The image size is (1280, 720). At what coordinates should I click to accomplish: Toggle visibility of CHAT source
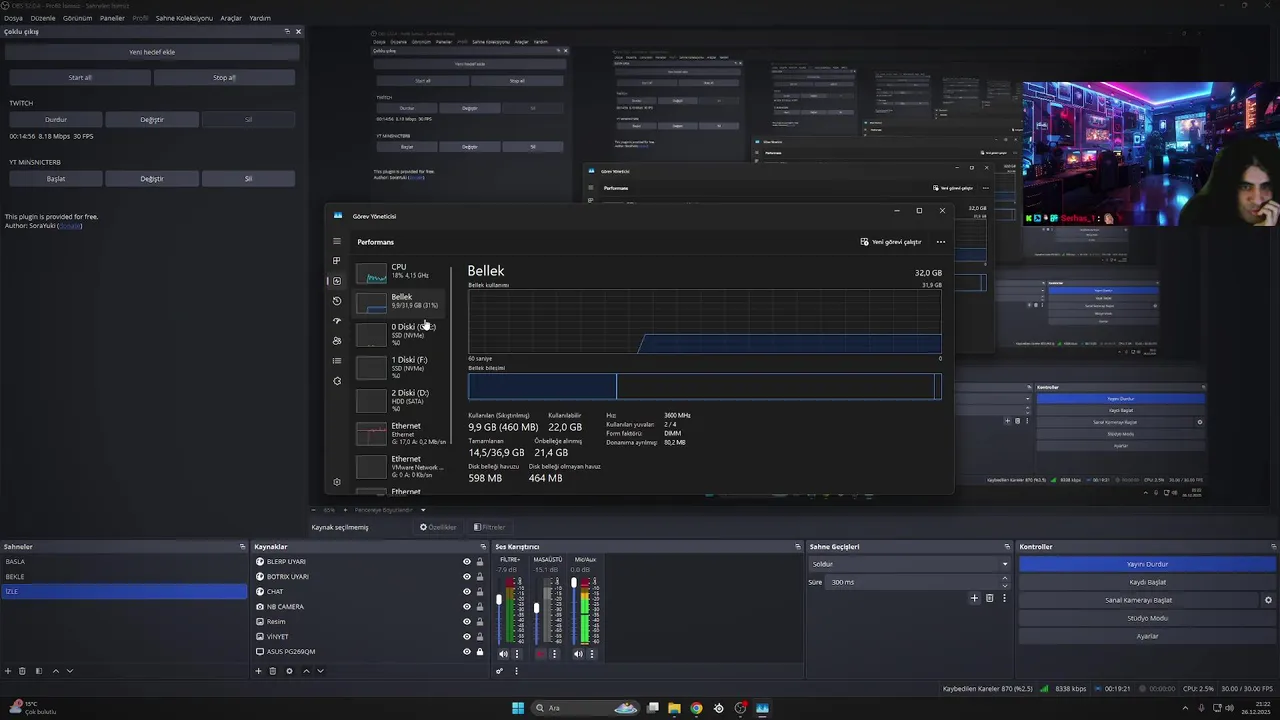pyautogui.click(x=466, y=592)
